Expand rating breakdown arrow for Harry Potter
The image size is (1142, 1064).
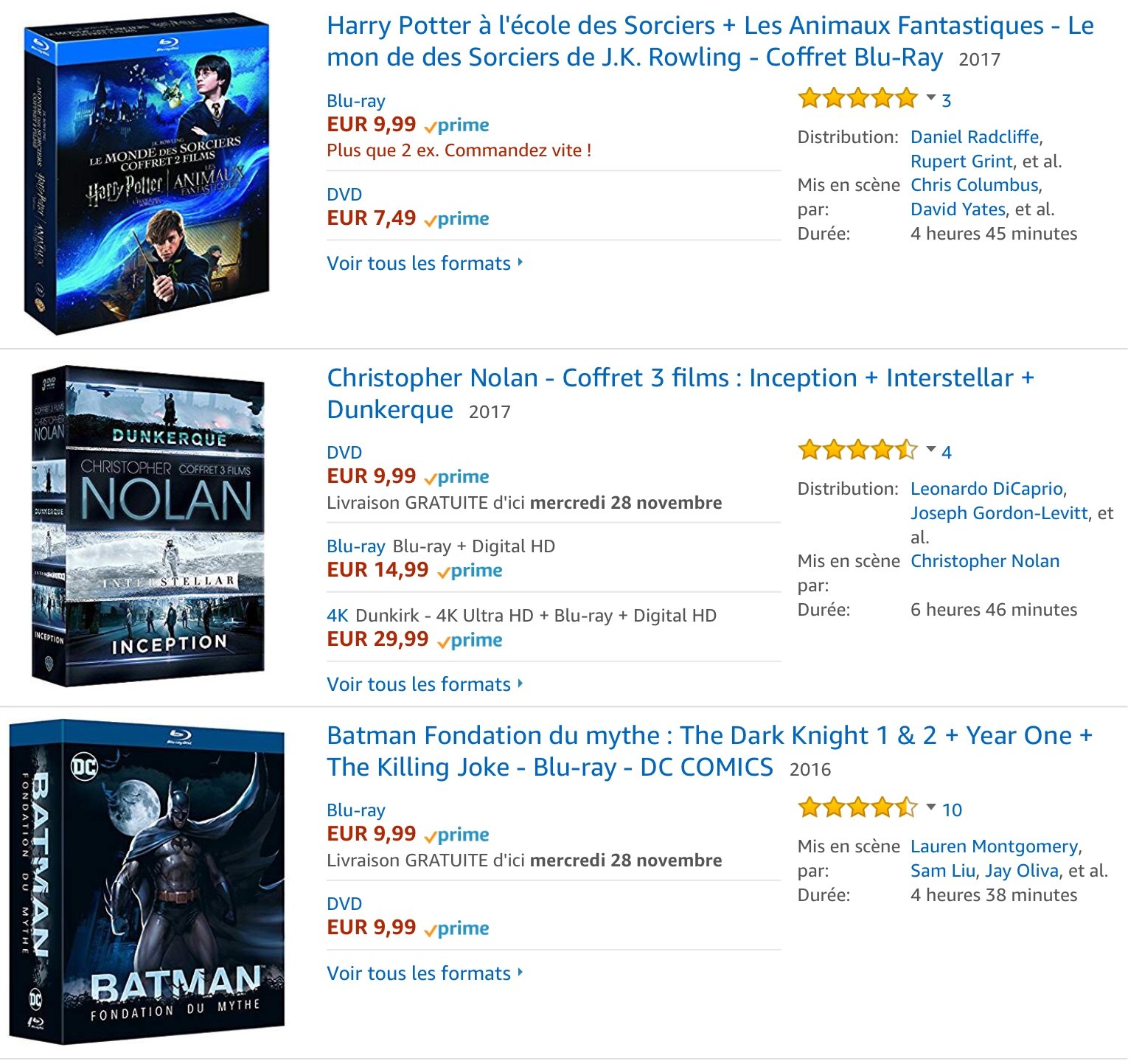(x=930, y=97)
